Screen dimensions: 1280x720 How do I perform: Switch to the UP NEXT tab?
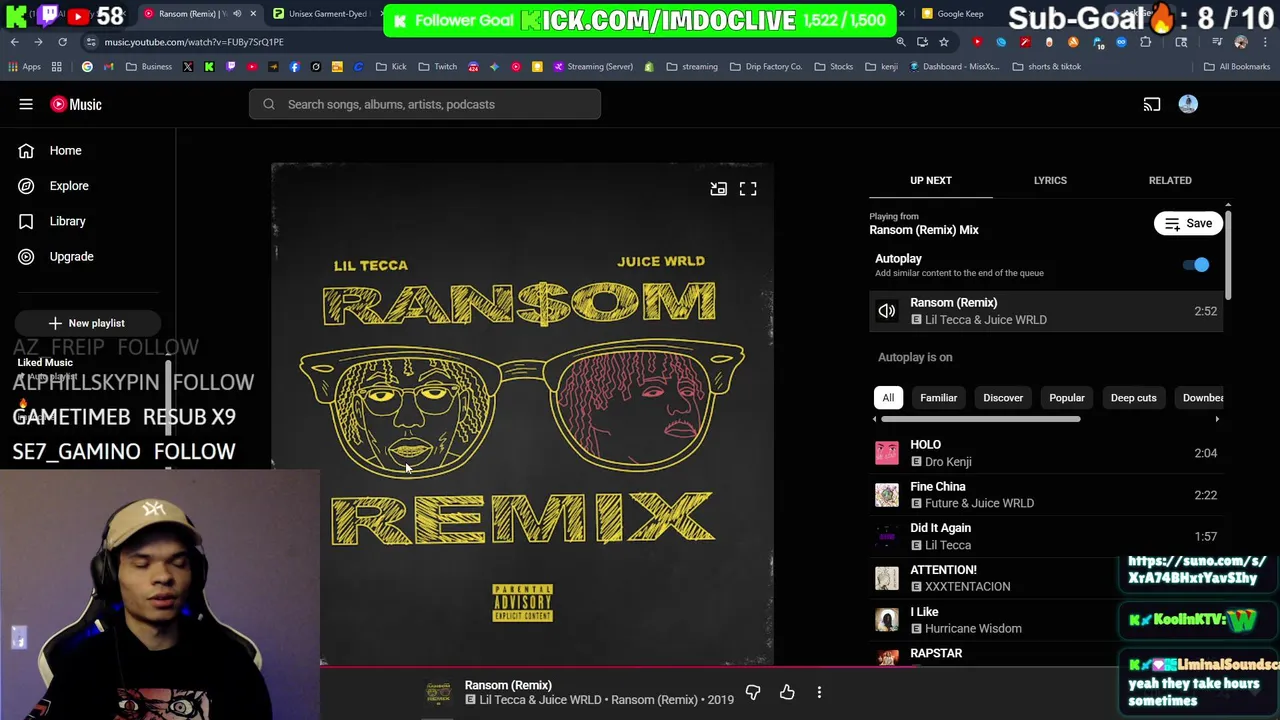click(x=931, y=180)
